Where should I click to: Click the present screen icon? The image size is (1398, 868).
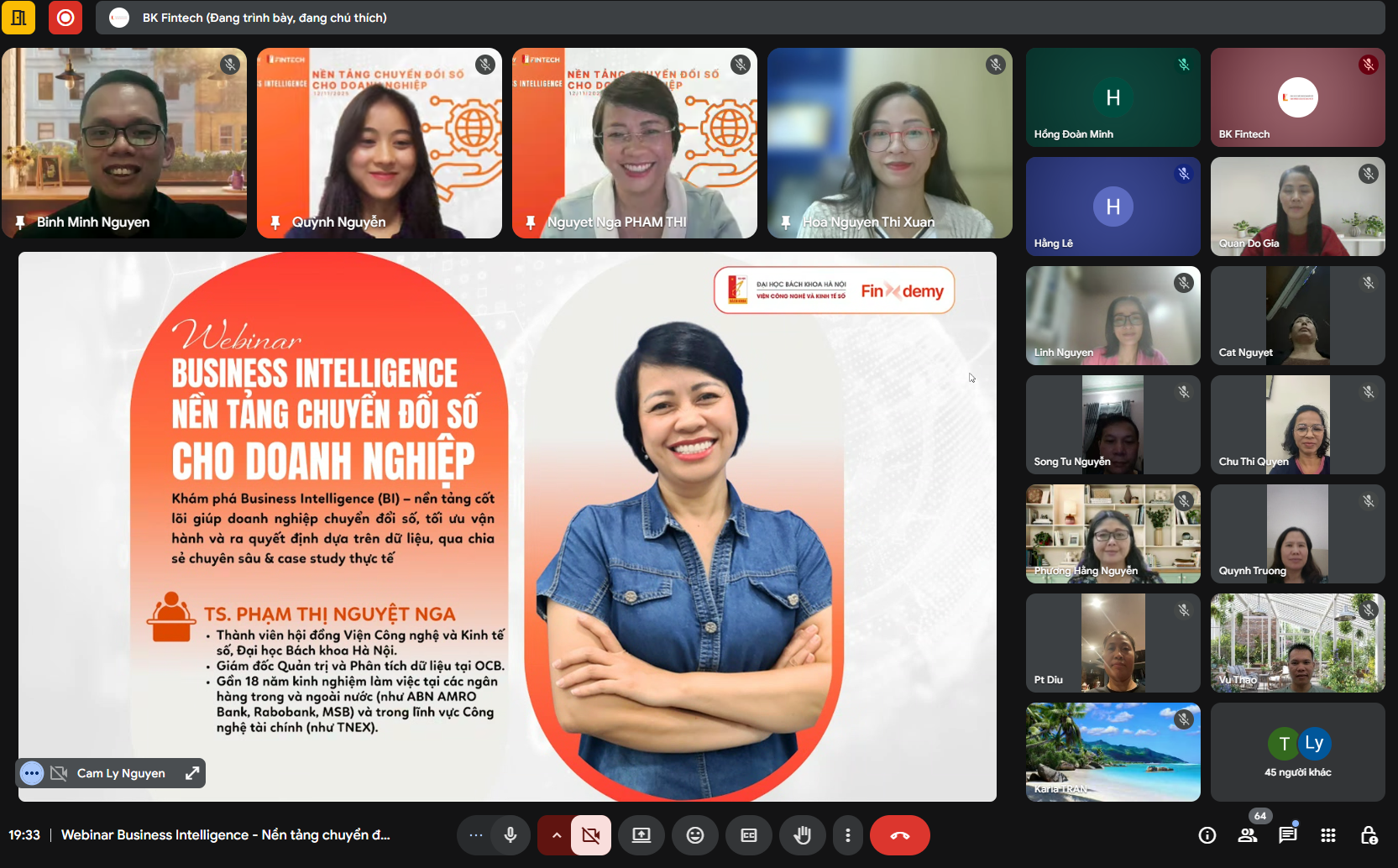tap(641, 835)
